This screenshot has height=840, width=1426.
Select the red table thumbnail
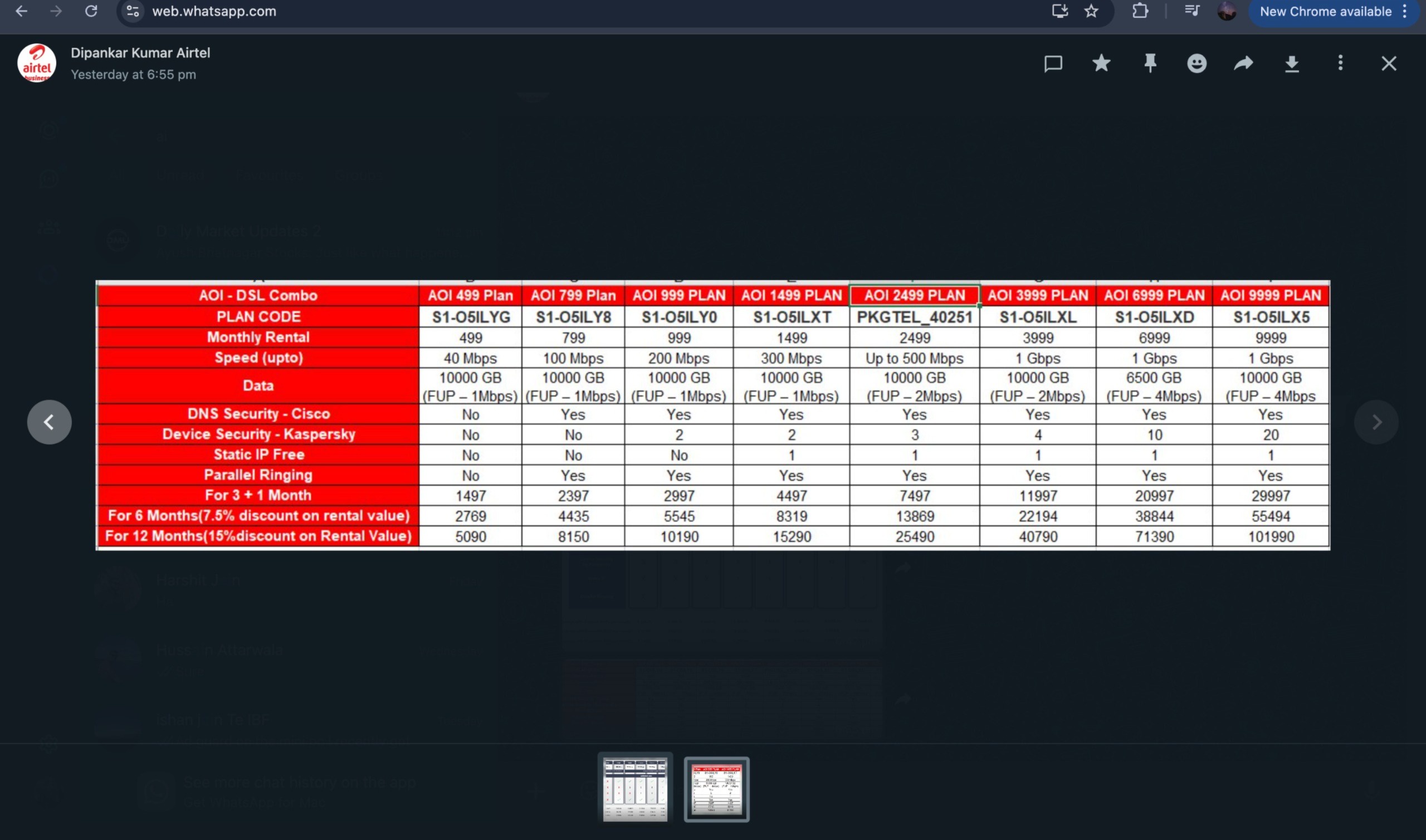pos(717,789)
